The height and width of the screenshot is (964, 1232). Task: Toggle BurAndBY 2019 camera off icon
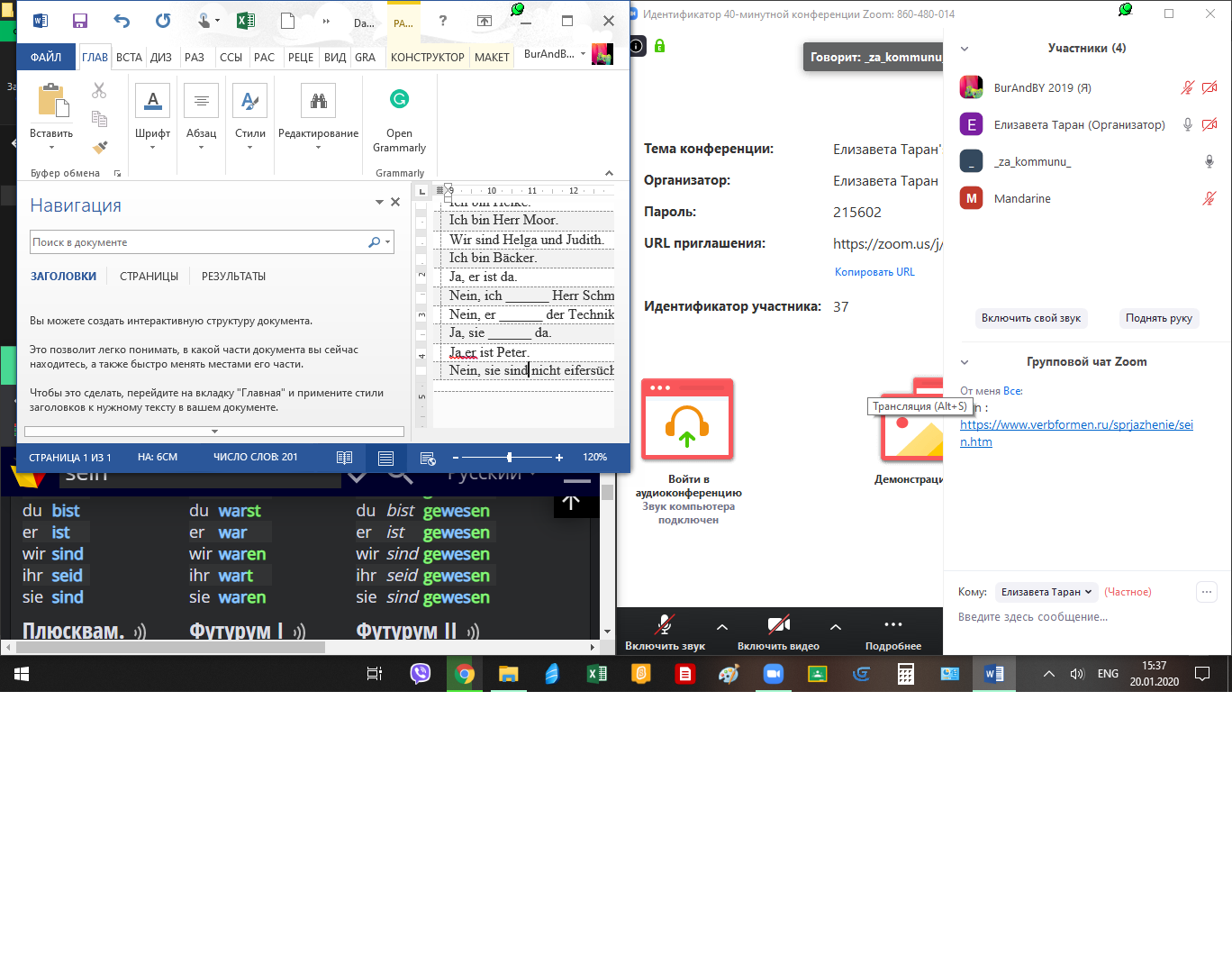click(1209, 87)
